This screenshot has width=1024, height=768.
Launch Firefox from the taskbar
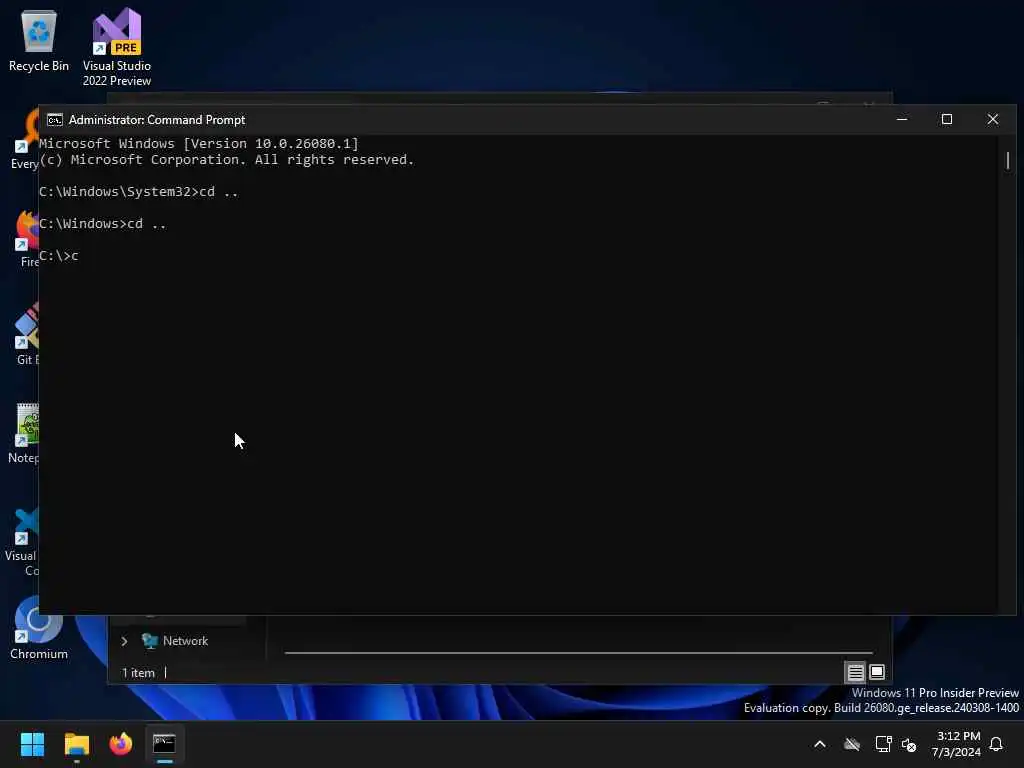(121, 744)
